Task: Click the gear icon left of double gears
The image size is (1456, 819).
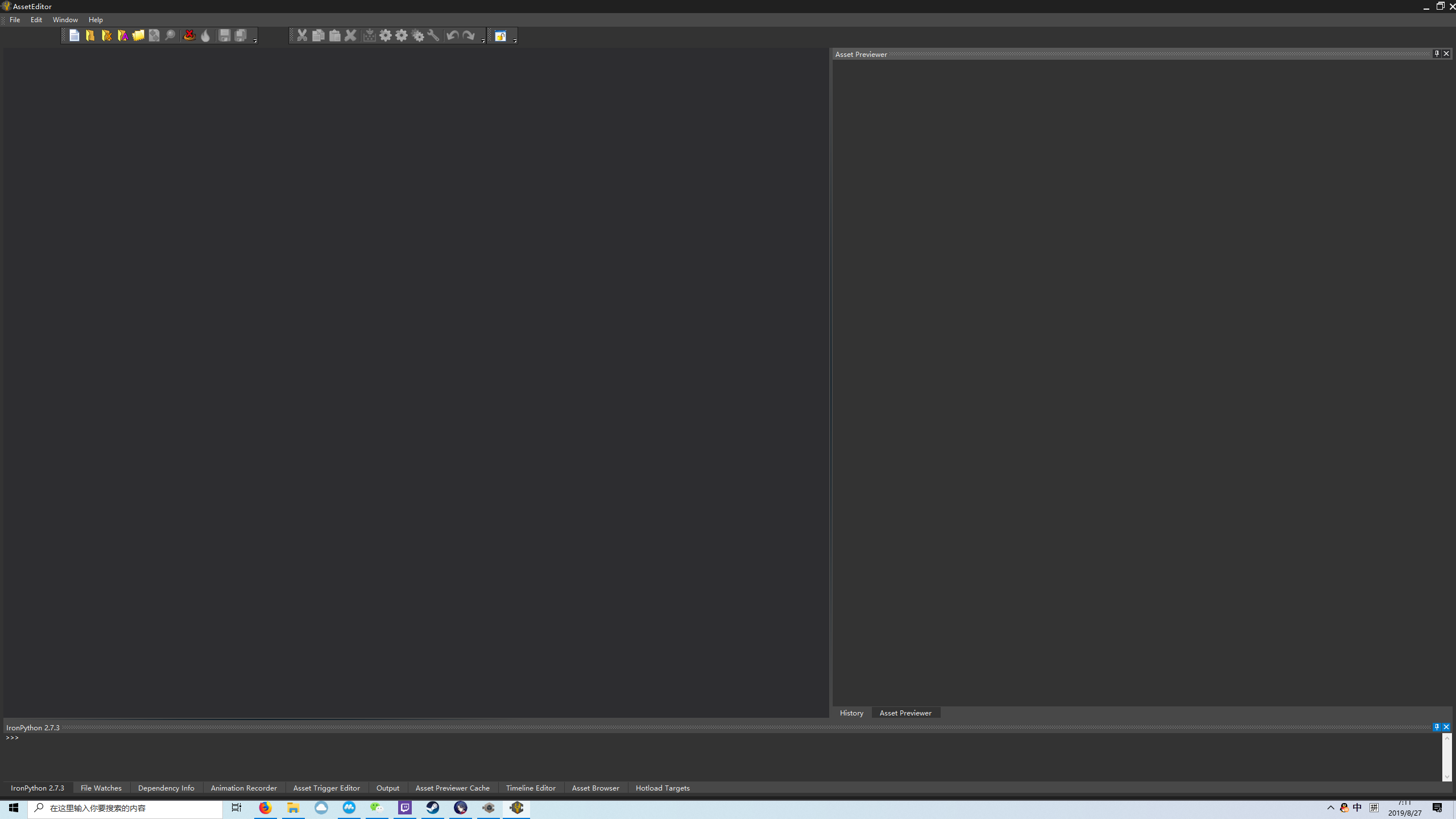Action: click(x=402, y=36)
